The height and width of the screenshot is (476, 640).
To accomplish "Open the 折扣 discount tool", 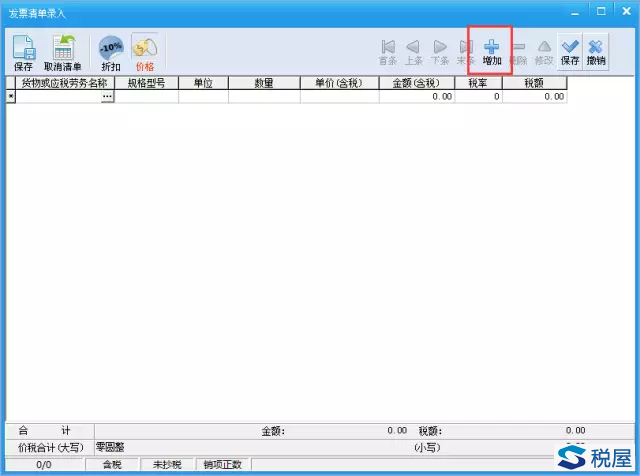I will click(x=111, y=52).
